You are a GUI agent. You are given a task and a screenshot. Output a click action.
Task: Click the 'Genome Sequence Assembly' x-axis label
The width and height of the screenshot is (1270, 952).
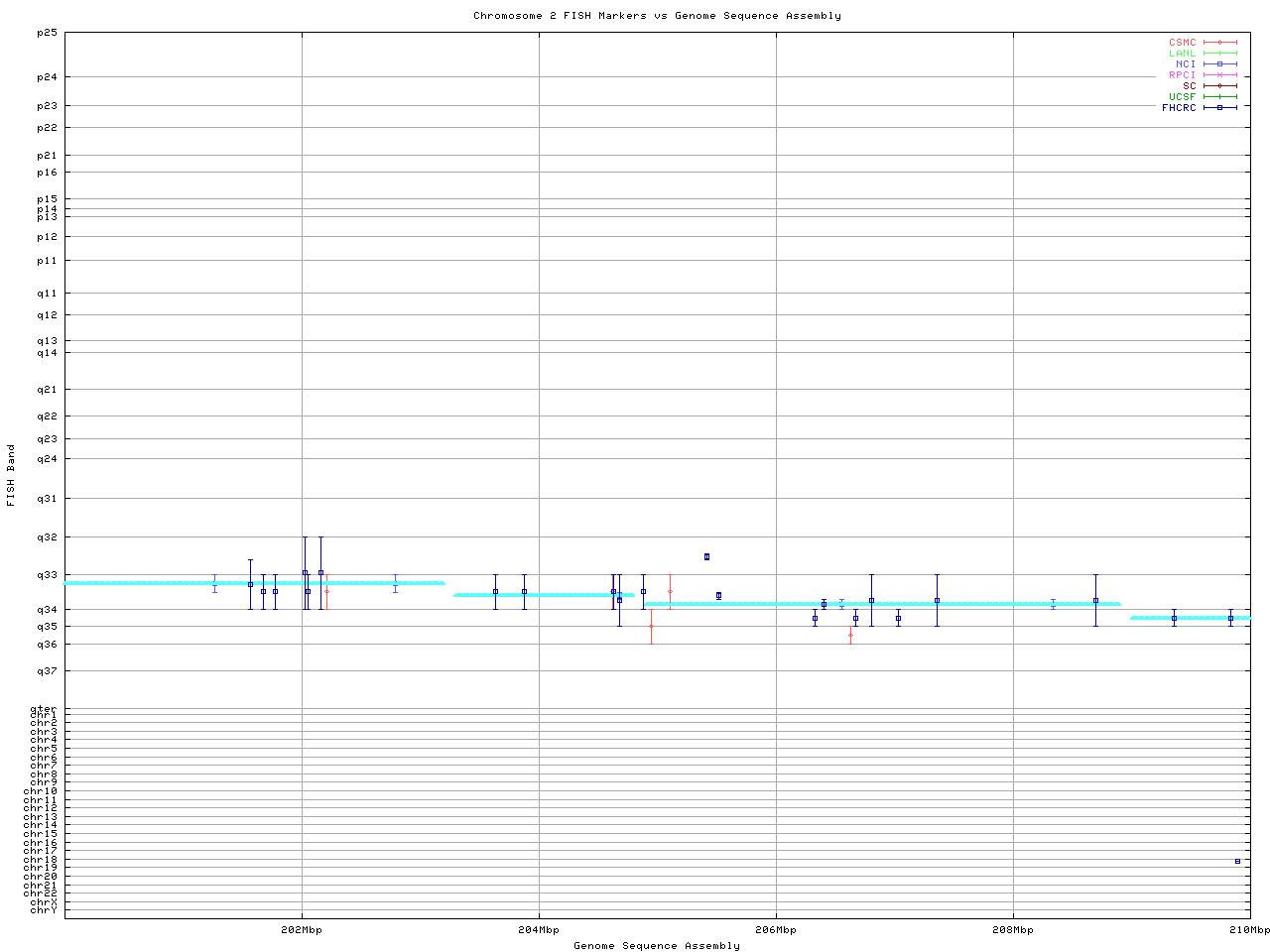click(x=657, y=945)
